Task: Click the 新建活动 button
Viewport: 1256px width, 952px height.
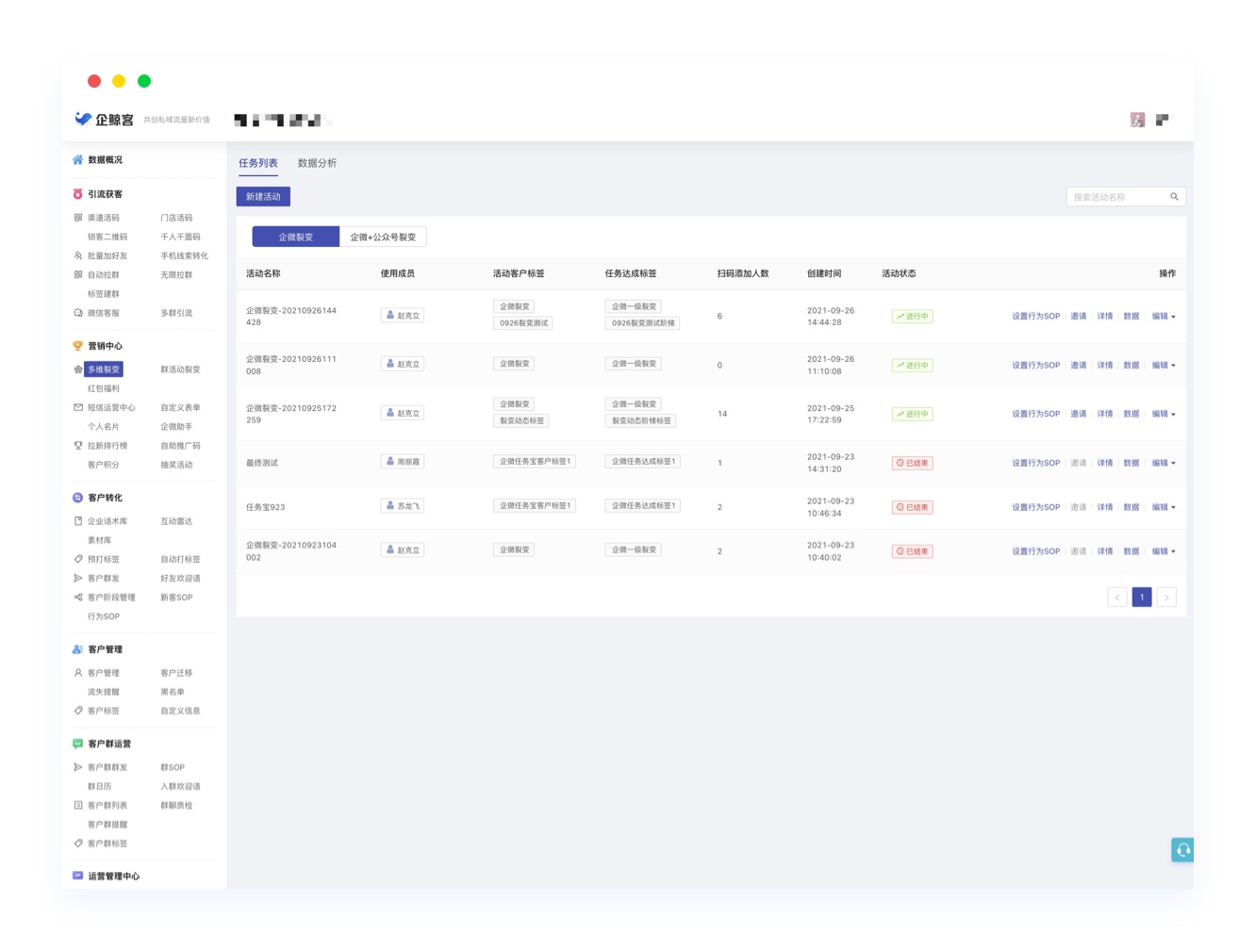Action: (x=263, y=197)
